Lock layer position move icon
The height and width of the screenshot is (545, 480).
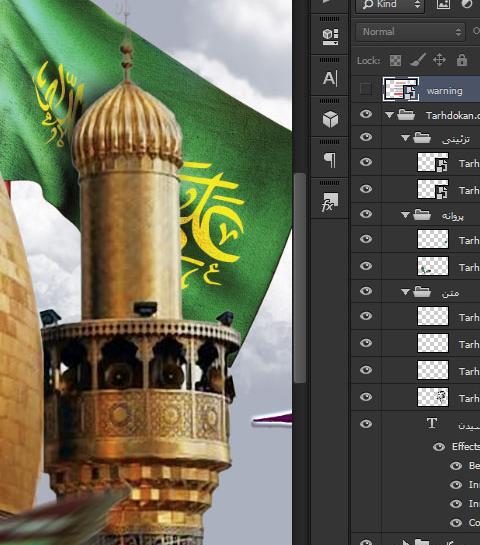(439, 60)
